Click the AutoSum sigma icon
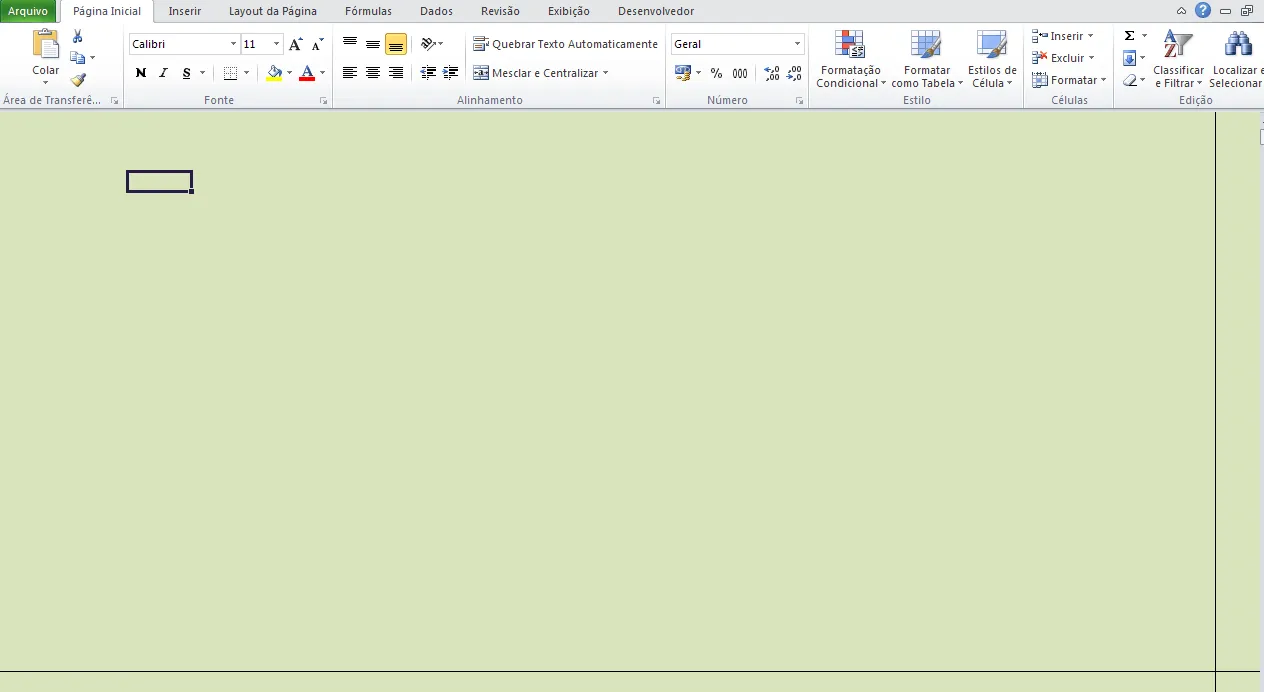Screen dimensions: 1264x692 (1129, 36)
